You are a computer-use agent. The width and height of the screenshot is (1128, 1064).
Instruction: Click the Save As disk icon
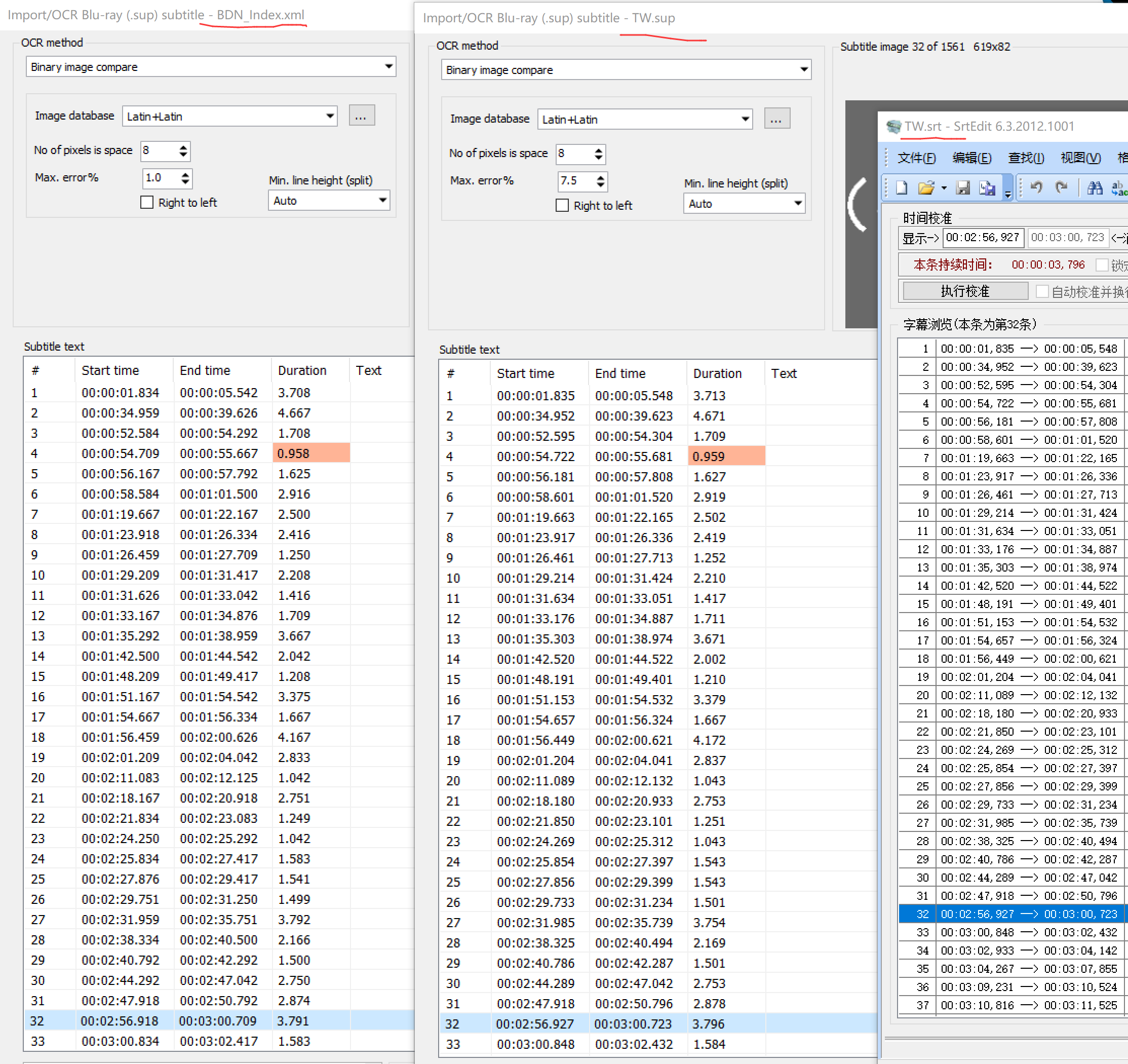(x=987, y=188)
